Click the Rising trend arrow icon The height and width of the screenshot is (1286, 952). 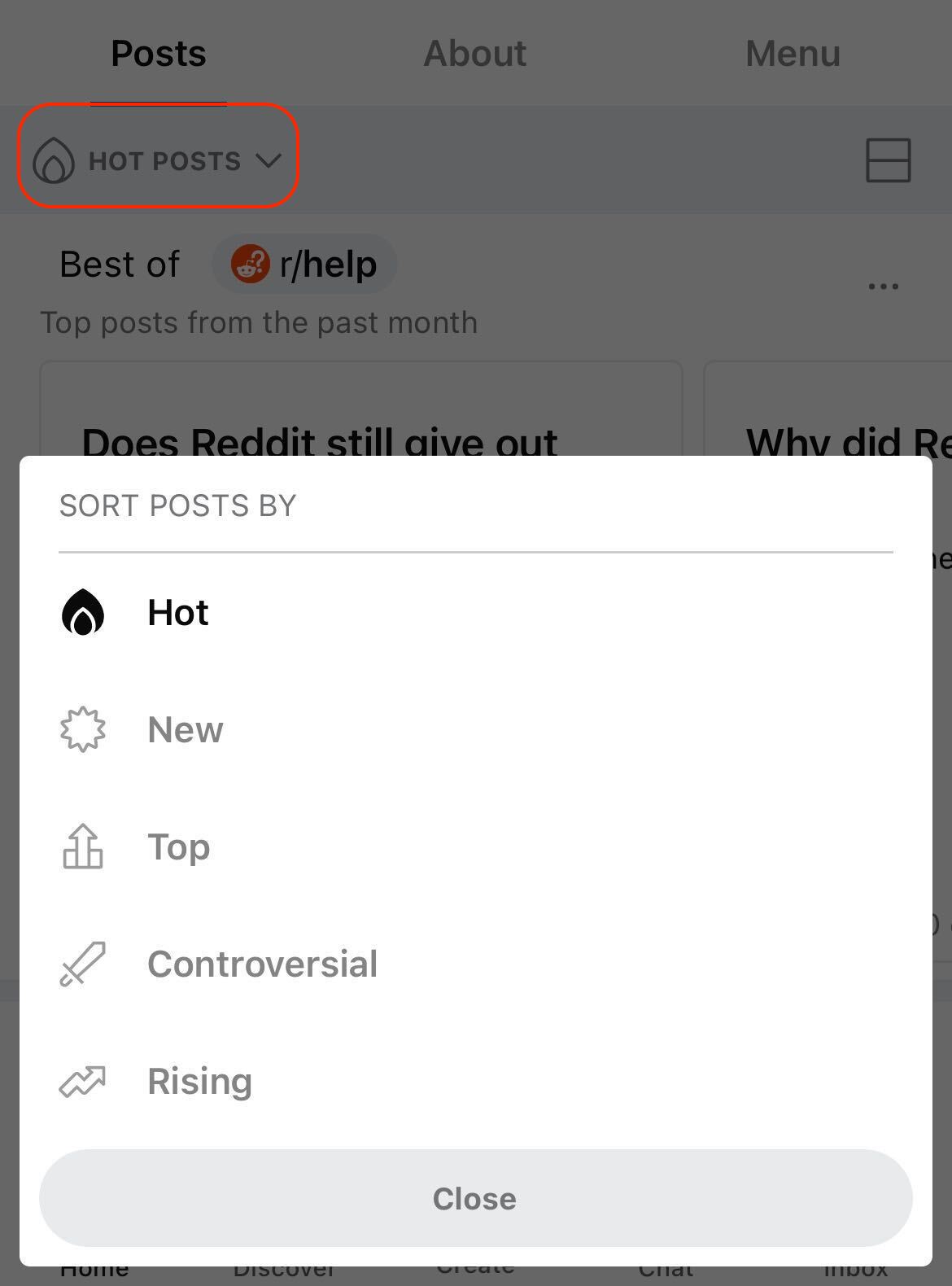pyautogui.click(x=83, y=1082)
